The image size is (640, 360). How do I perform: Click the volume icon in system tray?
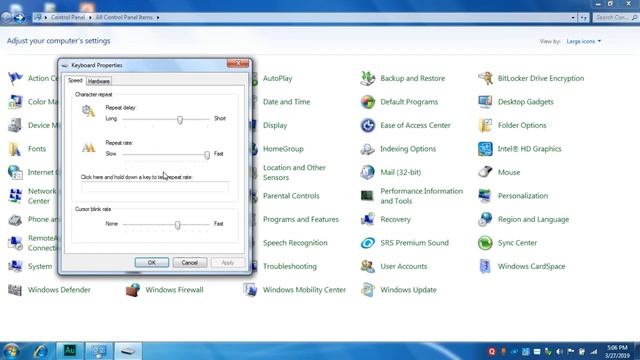click(x=559, y=351)
